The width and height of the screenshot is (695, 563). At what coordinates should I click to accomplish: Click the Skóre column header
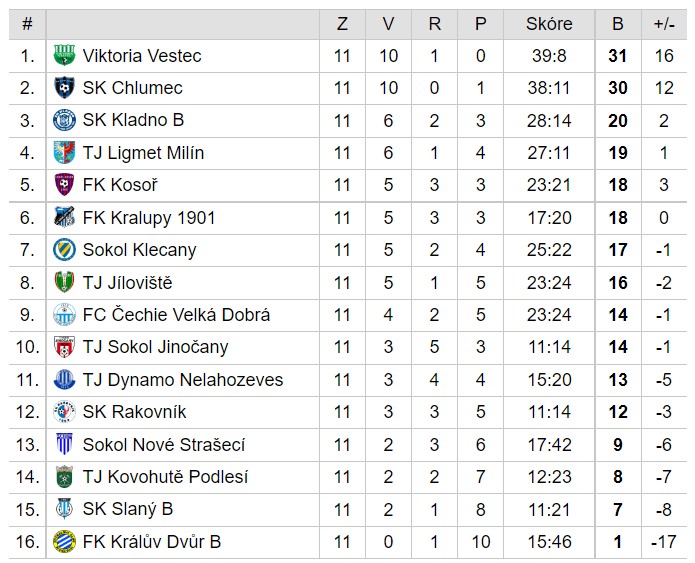pyautogui.click(x=549, y=24)
